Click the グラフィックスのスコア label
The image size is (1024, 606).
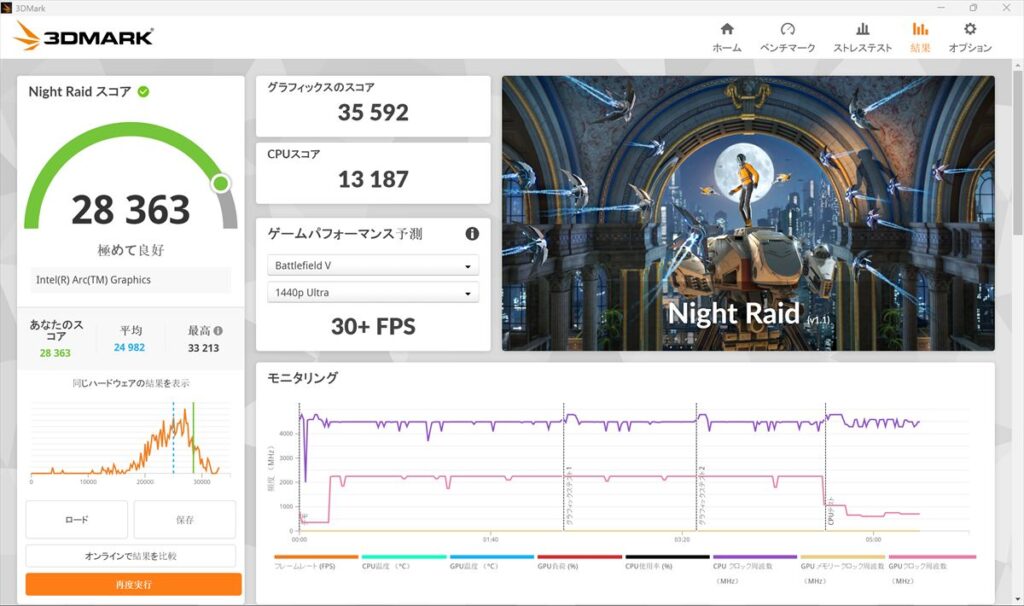[x=321, y=88]
